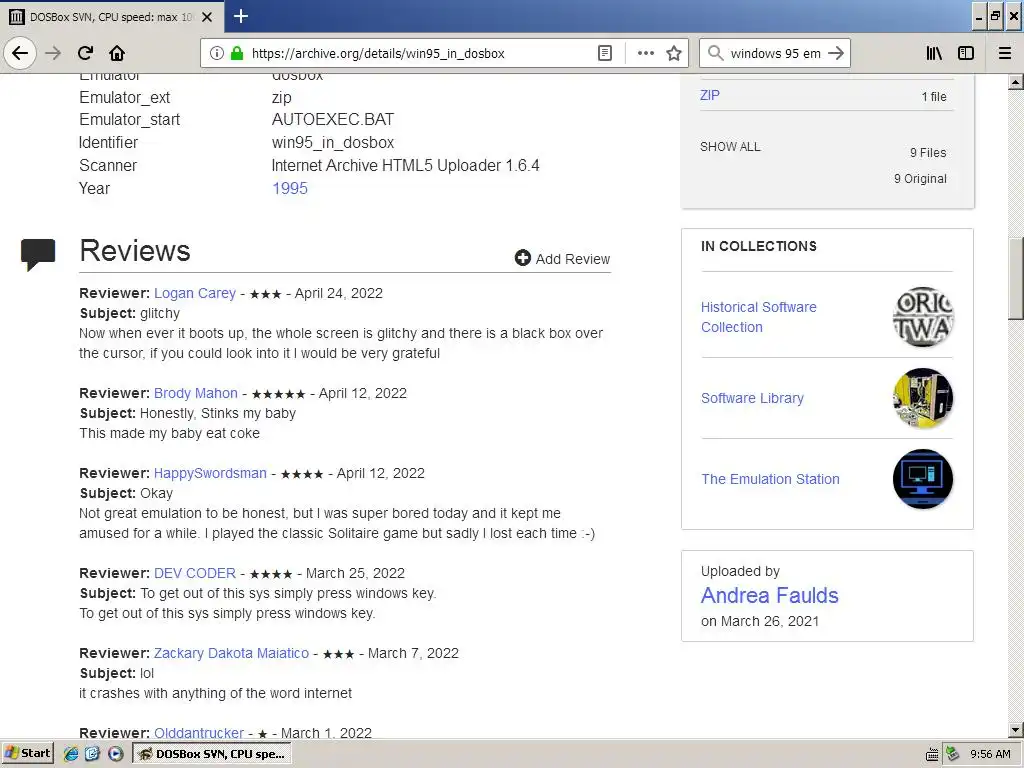Open page actions three-dot menu
1024x768 pixels.
click(x=645, y=53)
